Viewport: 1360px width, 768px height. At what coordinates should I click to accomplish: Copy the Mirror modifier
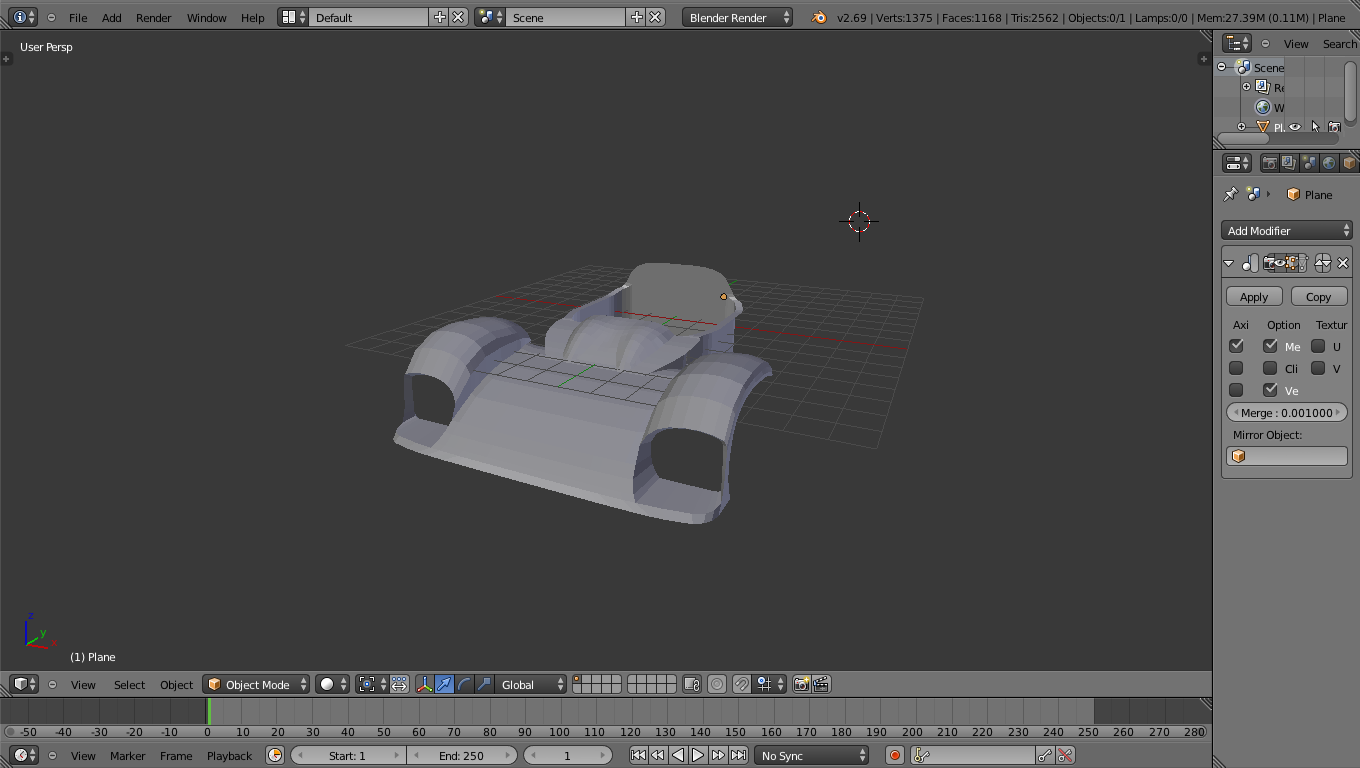coord(1318,296)
